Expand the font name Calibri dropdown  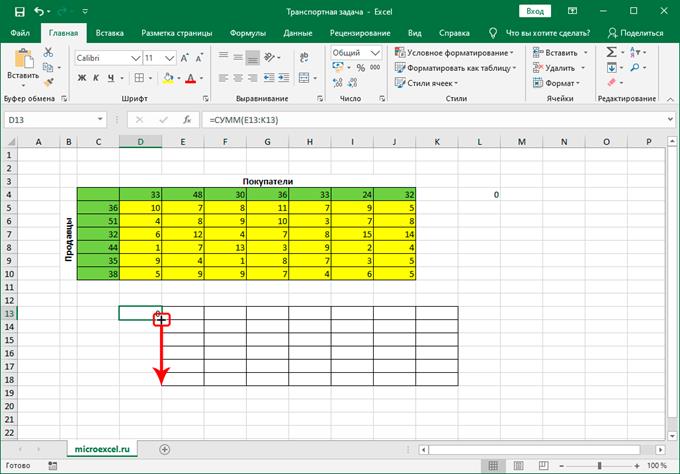[x=135, y=58]
